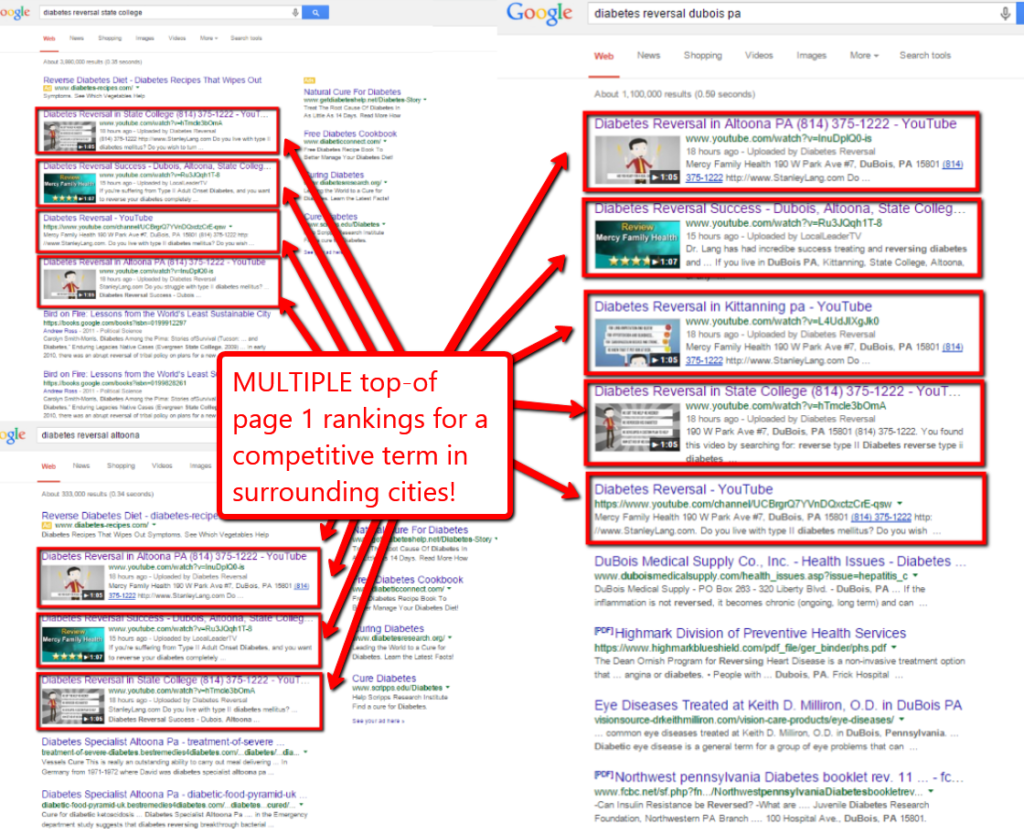
Task: Open arrow beside diabetes-recipes.com ad in state college results
Action: pyautogui.click(x=137, y=88)
